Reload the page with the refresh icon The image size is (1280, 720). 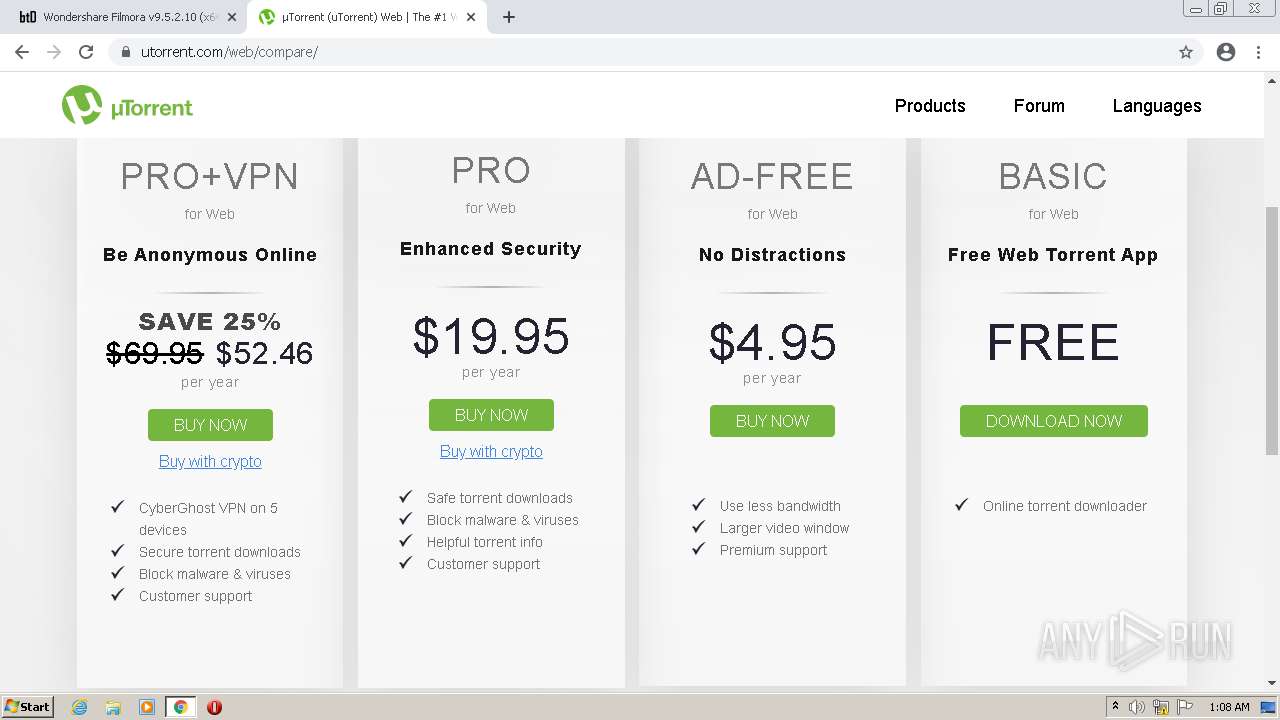coord(86,52)
